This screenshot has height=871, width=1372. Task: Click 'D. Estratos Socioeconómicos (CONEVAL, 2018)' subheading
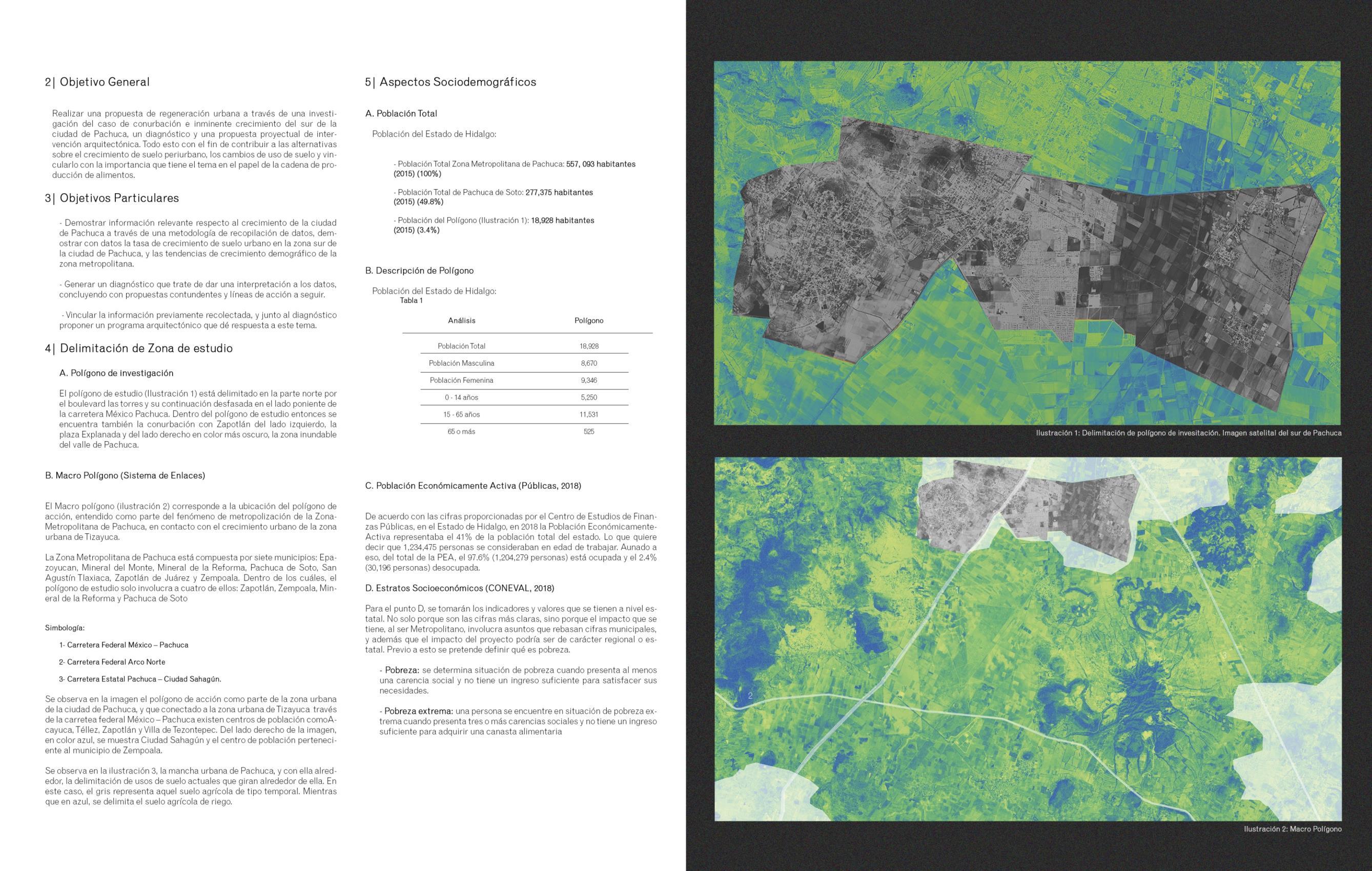tap(459, 588)
